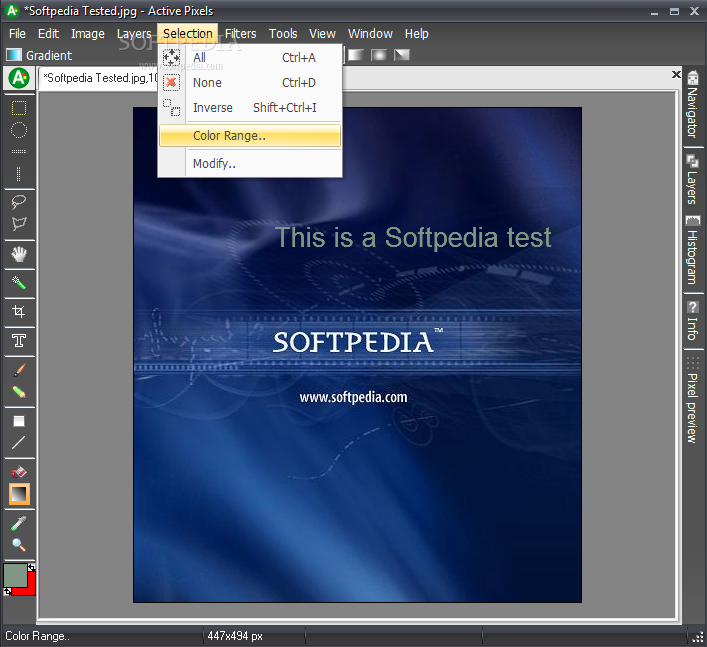Select the Text tool
Screen dimensions: 707x647
(x=18, y=340)
